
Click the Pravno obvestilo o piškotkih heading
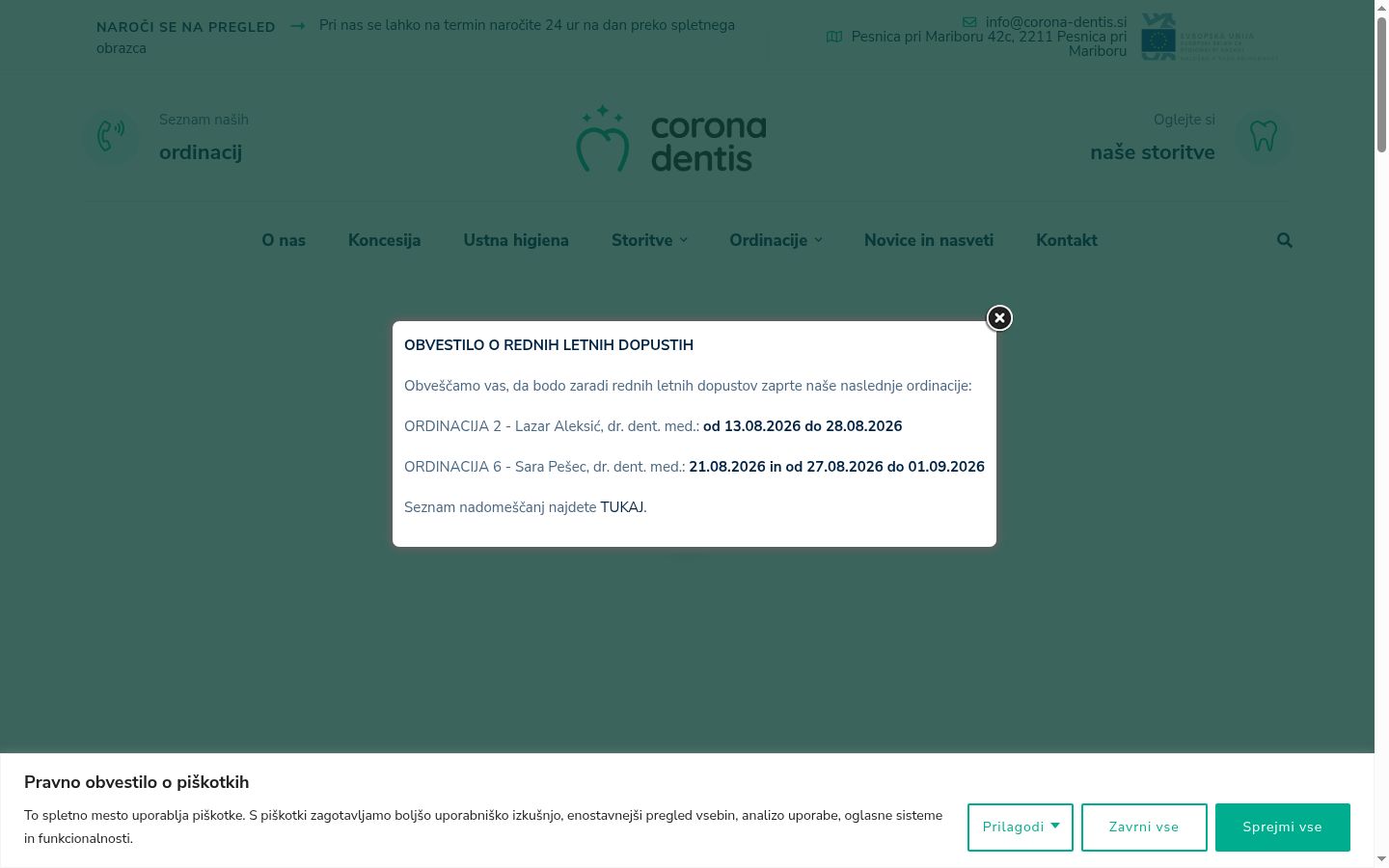coord(137,782)
